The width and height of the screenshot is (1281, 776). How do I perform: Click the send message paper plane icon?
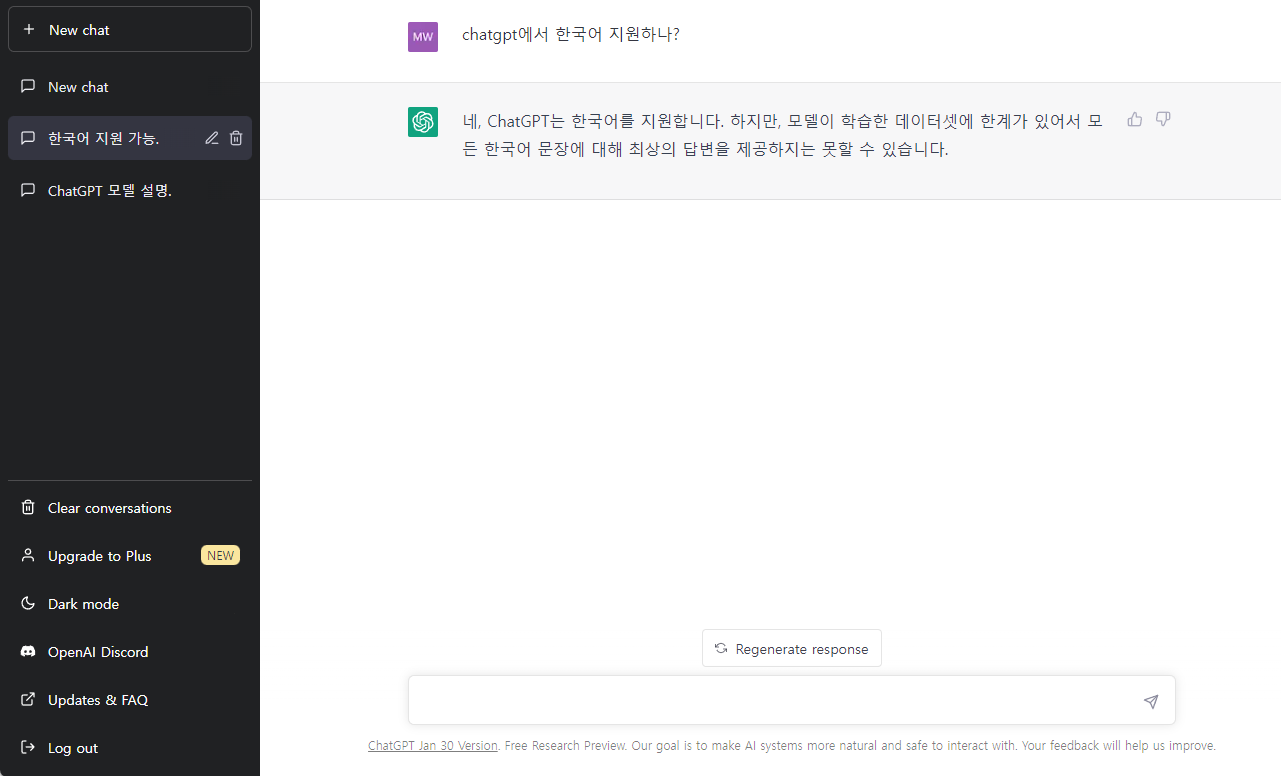[1151, 702]
